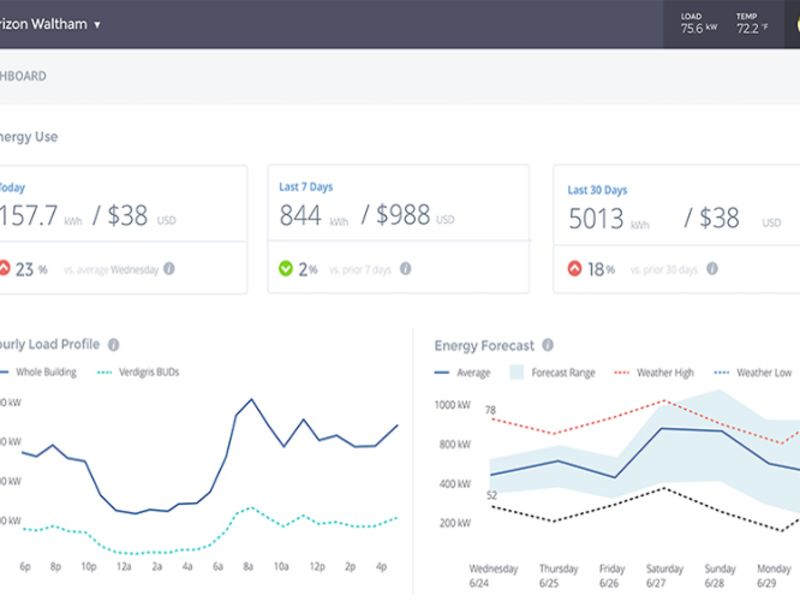Viewport: 800px width, 600px height.
Task: Toggle the Verdigris BUDs legend series
Action: [138, 372]
